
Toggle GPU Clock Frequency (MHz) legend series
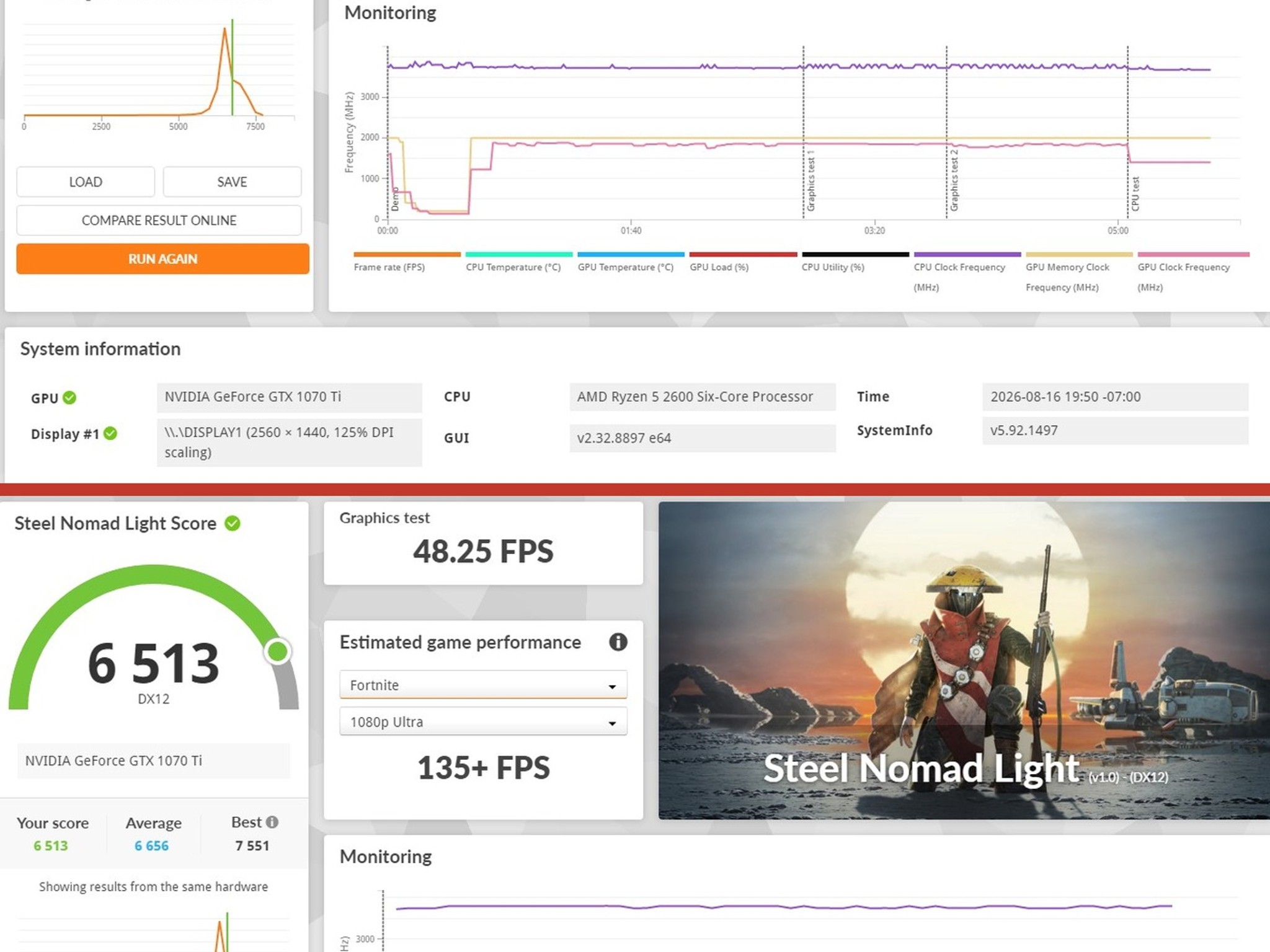click(1193, 273)
